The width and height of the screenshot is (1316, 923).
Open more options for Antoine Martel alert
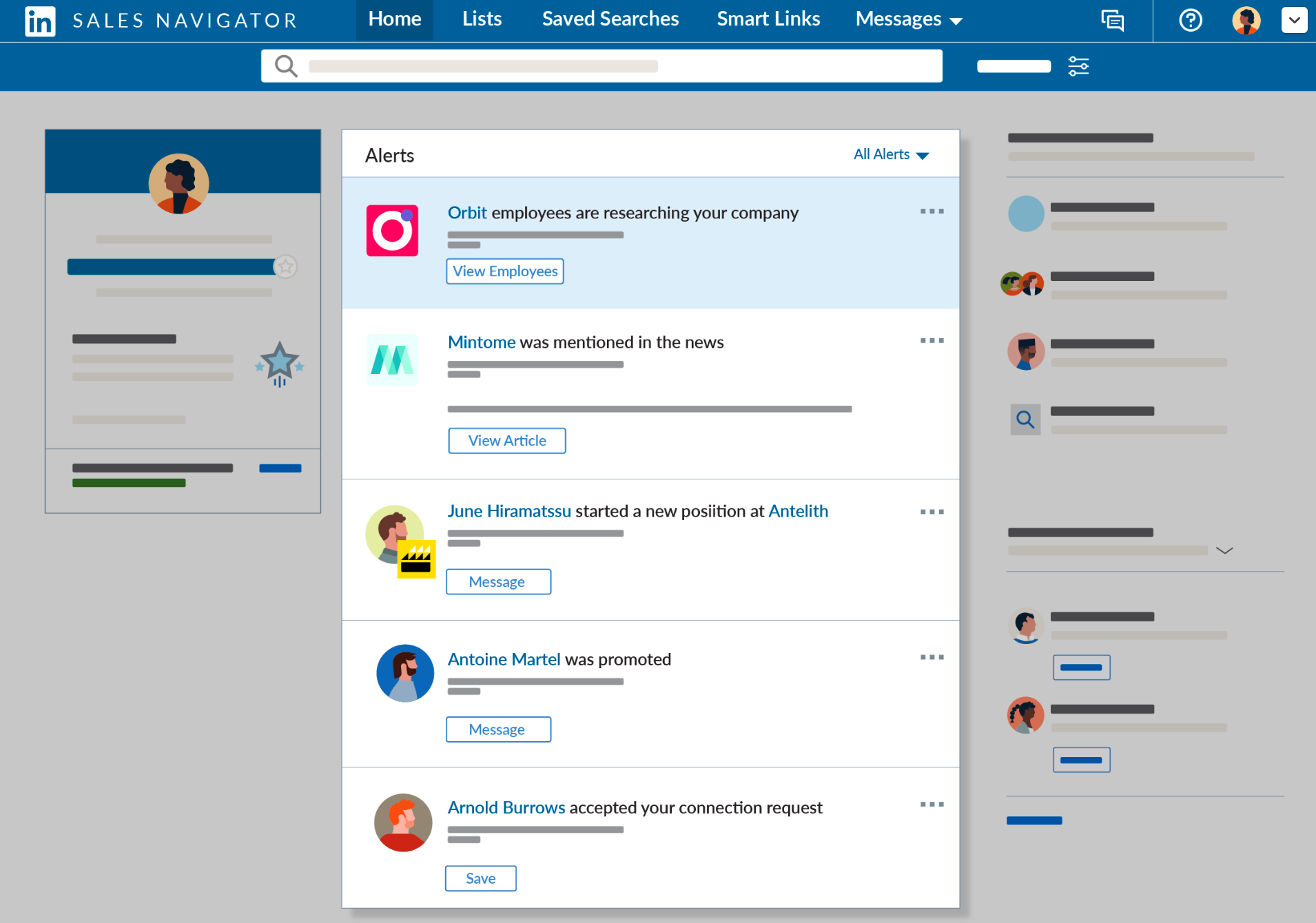coord(932,657)
